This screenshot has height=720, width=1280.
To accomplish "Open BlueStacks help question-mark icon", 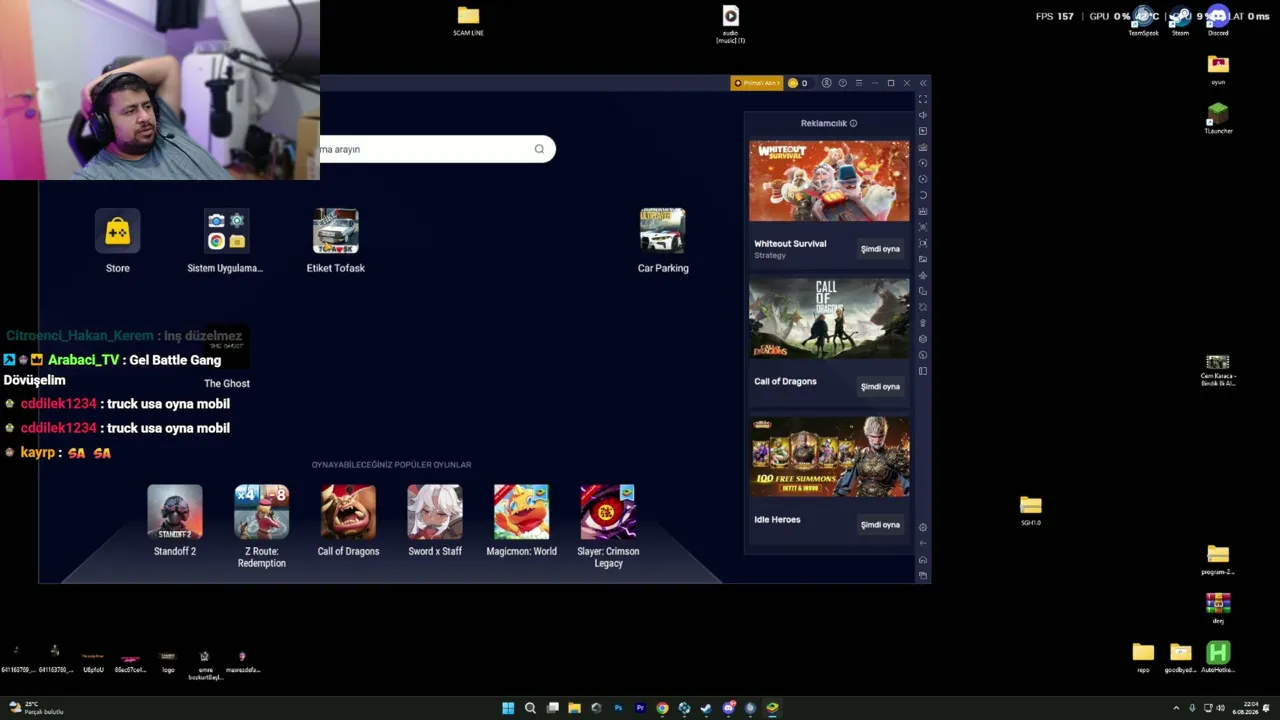I will (843, 83).
